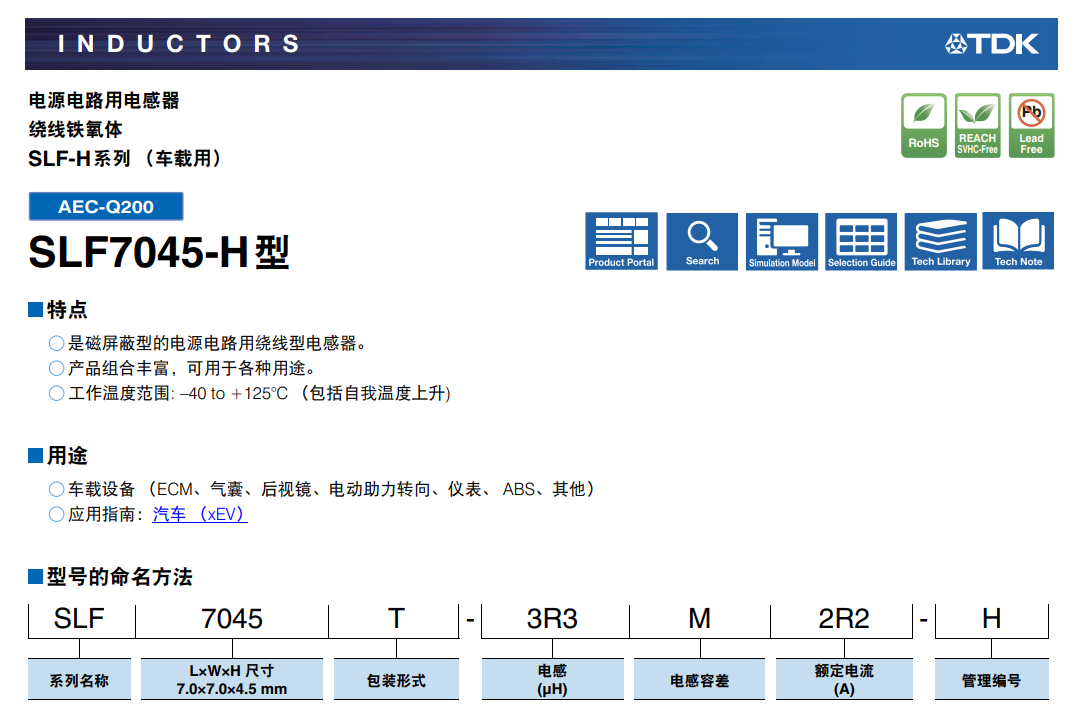1087x722 pixels.
Task: Open the Product Portal icon
Action: point(621,241)
